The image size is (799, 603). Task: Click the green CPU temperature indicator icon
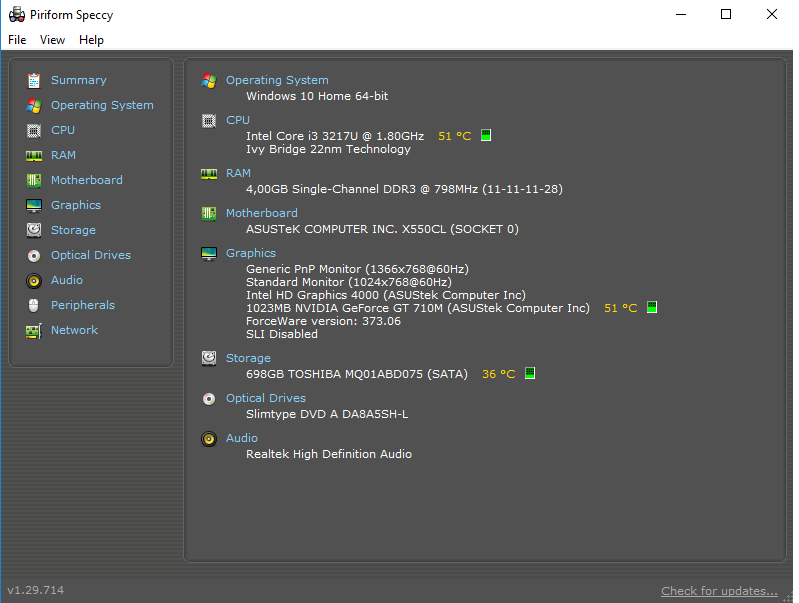(x=486, y=135)
